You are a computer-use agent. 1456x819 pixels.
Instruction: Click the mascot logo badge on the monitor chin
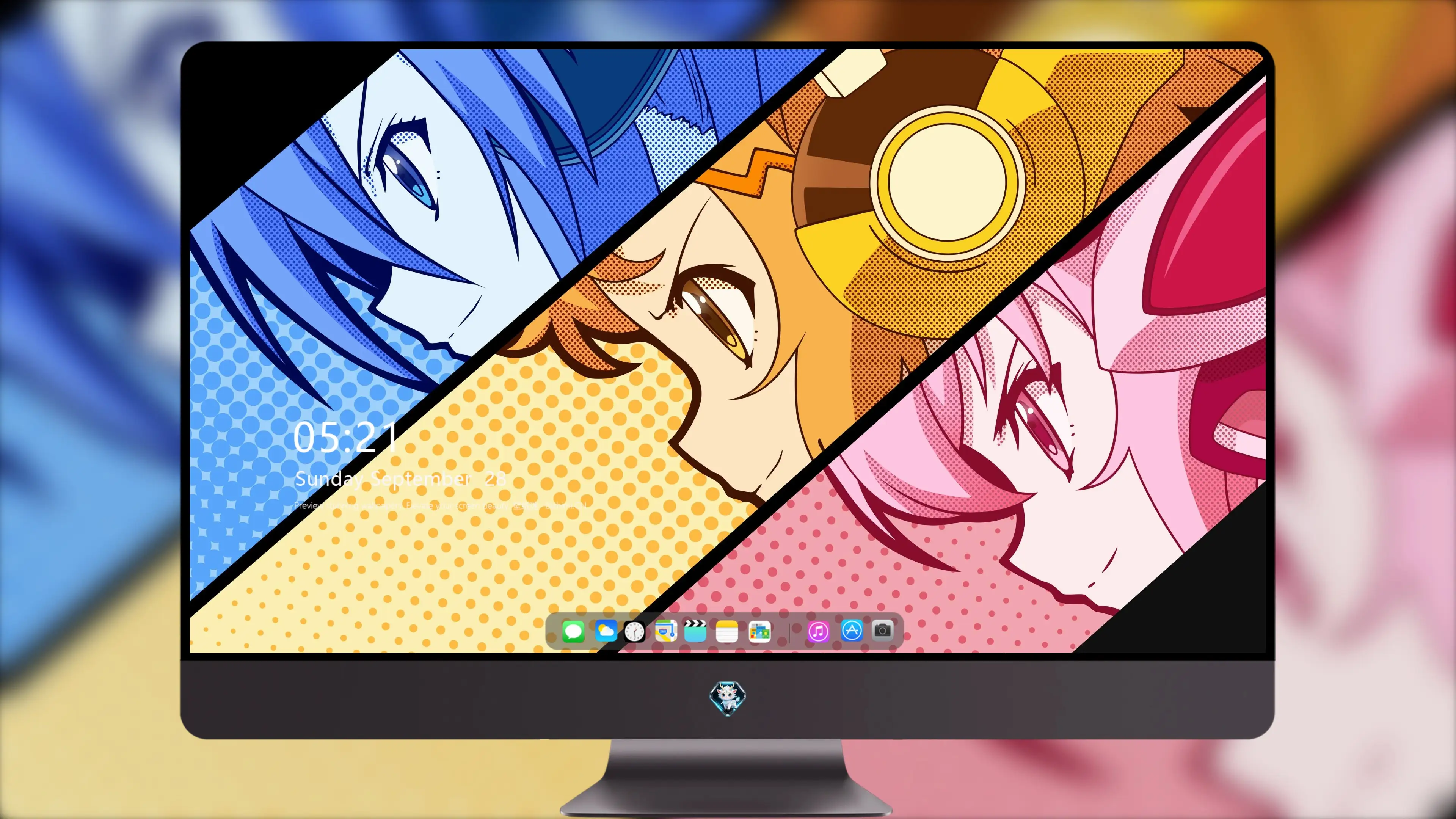[728, 698]
